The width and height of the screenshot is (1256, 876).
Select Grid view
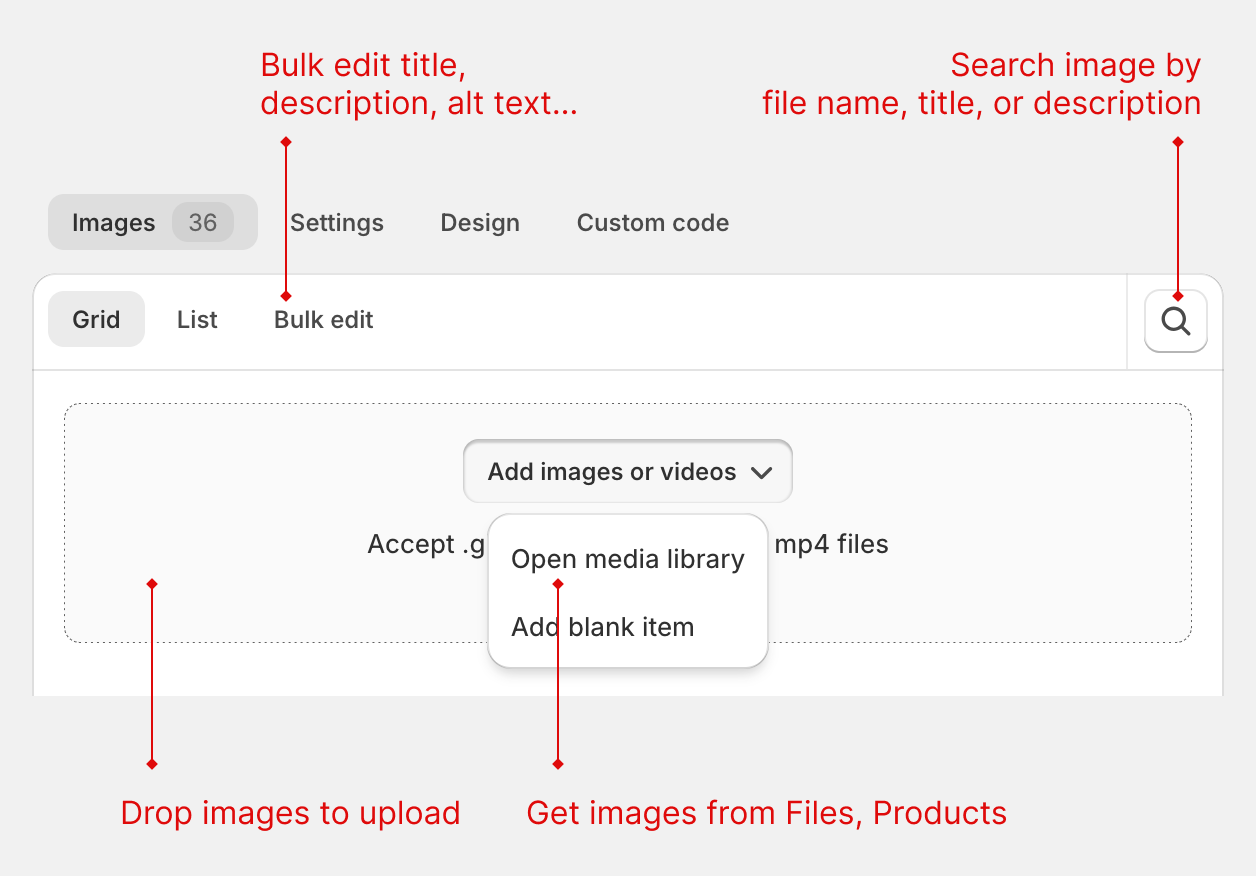point(96,319)
